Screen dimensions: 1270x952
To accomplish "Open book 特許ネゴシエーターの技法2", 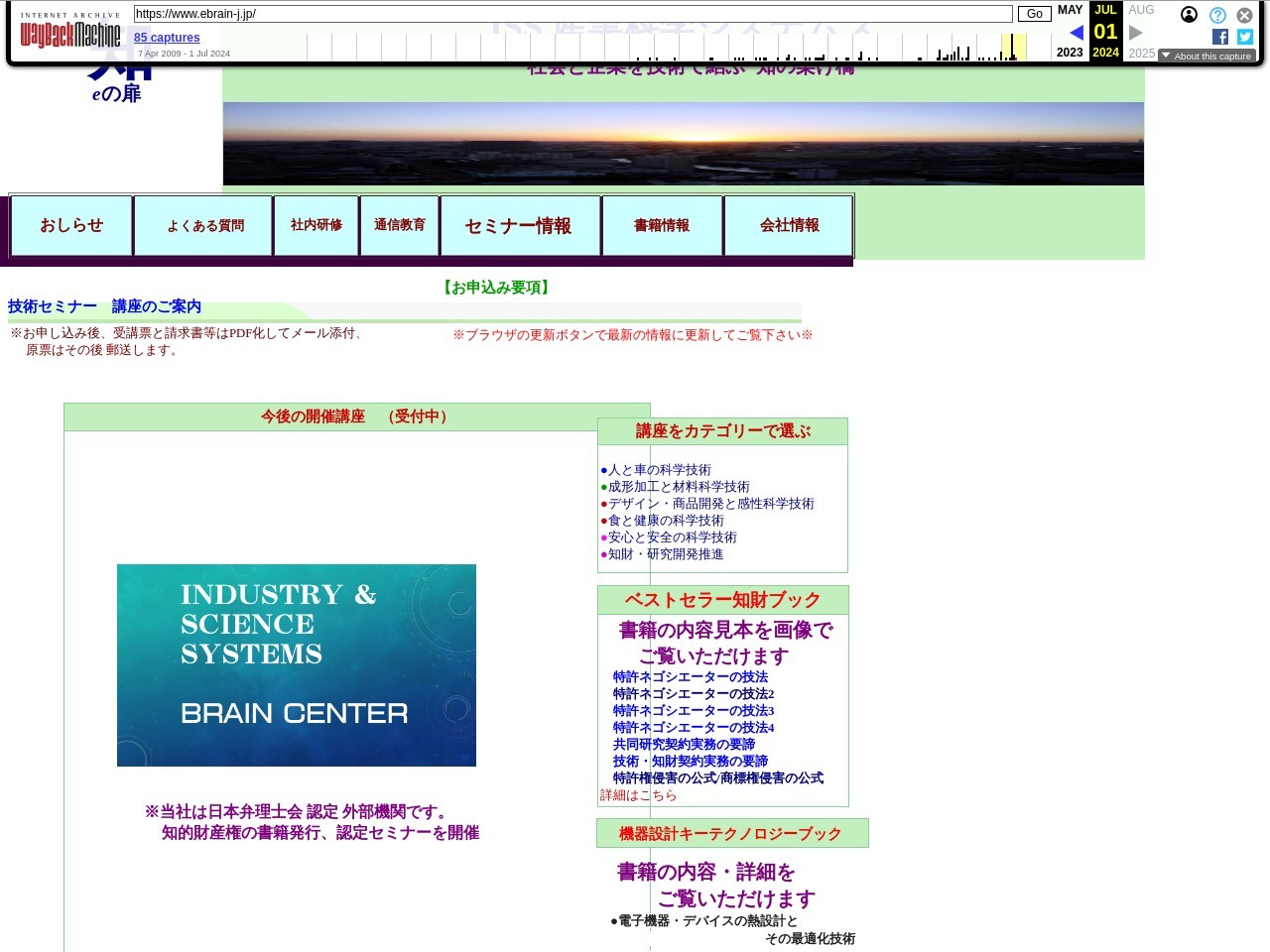I will pyautogui.click(x=694, y=694).
